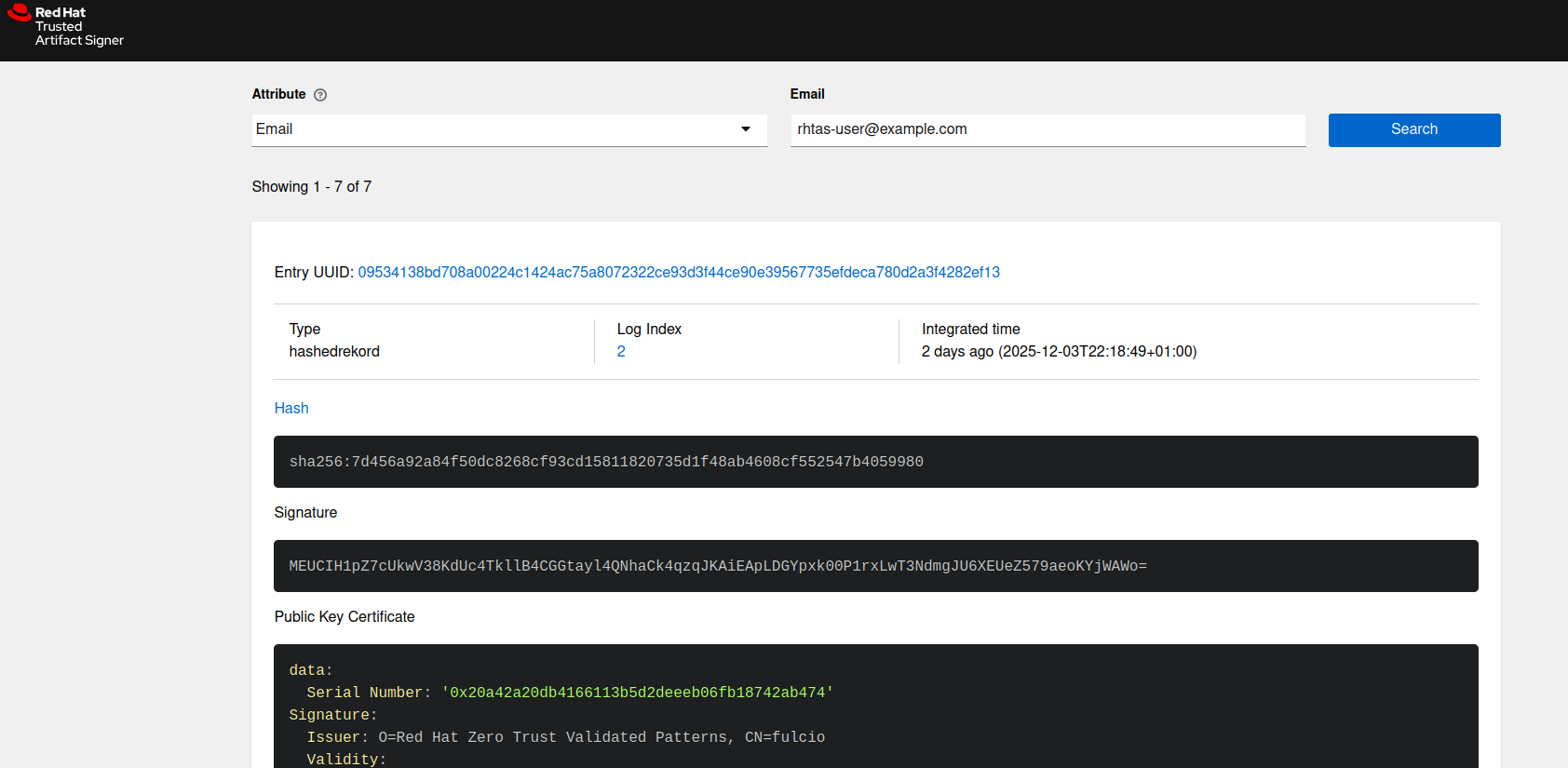Click the Trusted Artifact Signer brand text
The height and width of the screenshot is (768, 1568).
pos(79,34)
